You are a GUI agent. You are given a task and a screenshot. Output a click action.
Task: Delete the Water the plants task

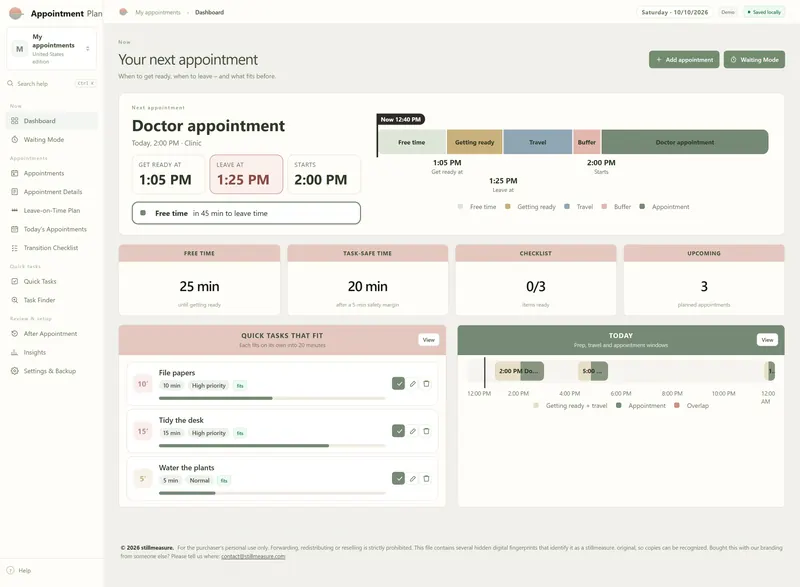pyautogui.click(x=427, y=478)
